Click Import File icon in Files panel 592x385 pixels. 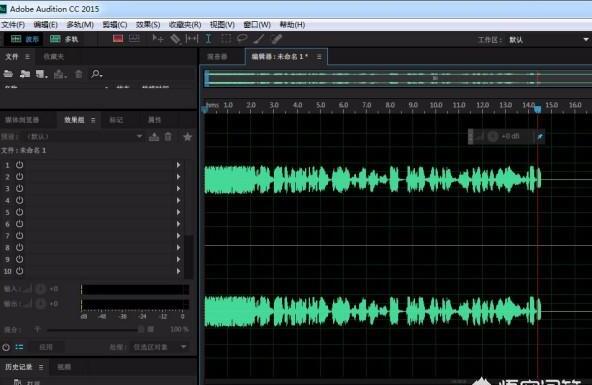(25, 74)
